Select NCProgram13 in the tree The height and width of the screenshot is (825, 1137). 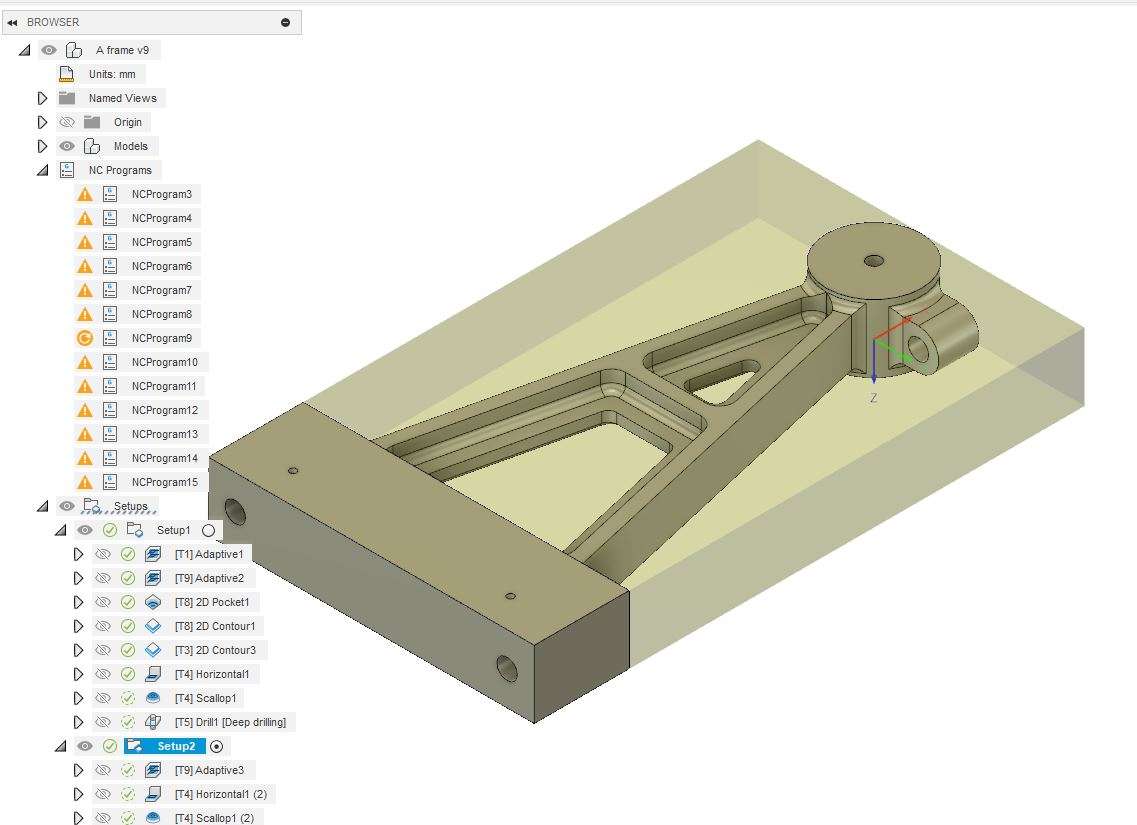coord(165,434)
